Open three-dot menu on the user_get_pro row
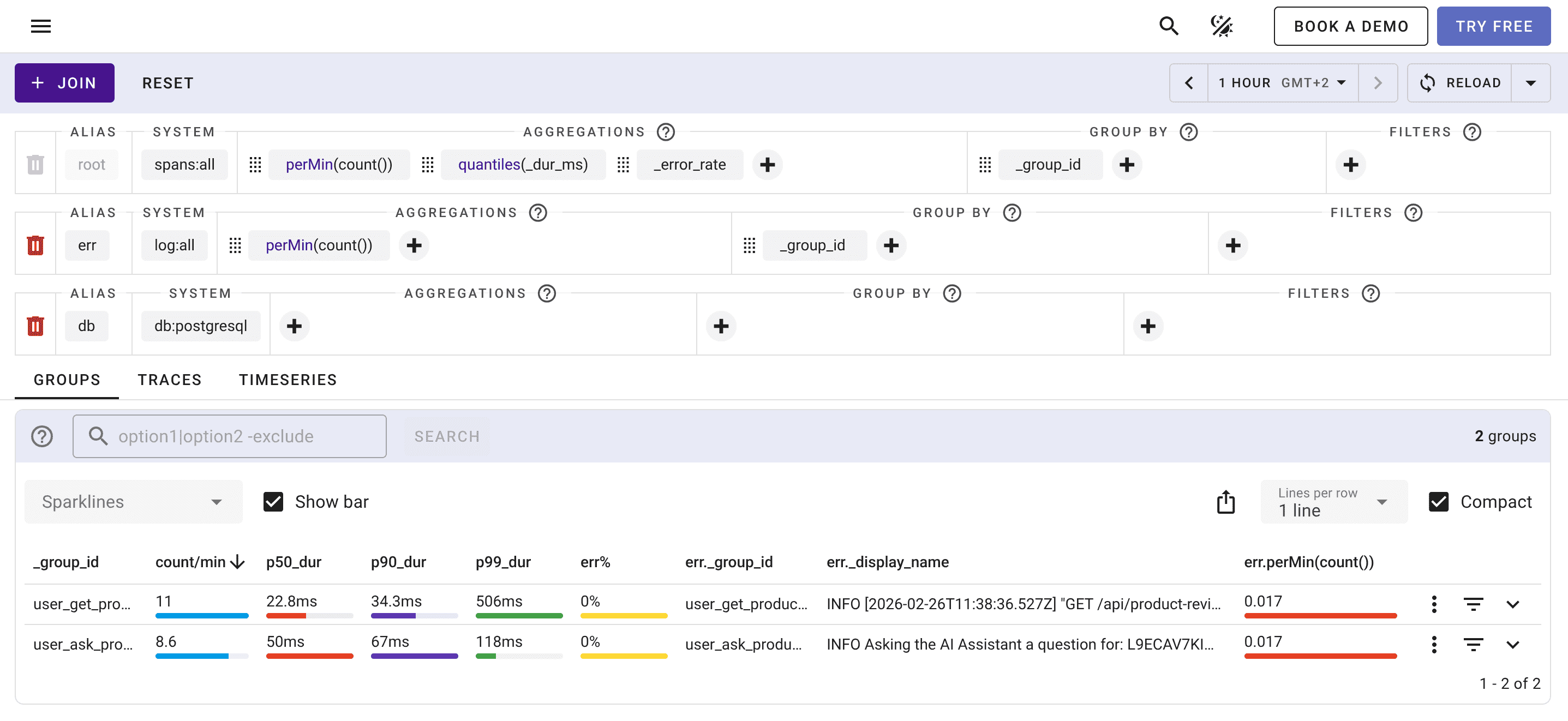Image resolution: width=1568 pixels, height=721 pixels. pyautogui.click(x=1434, y=604)
